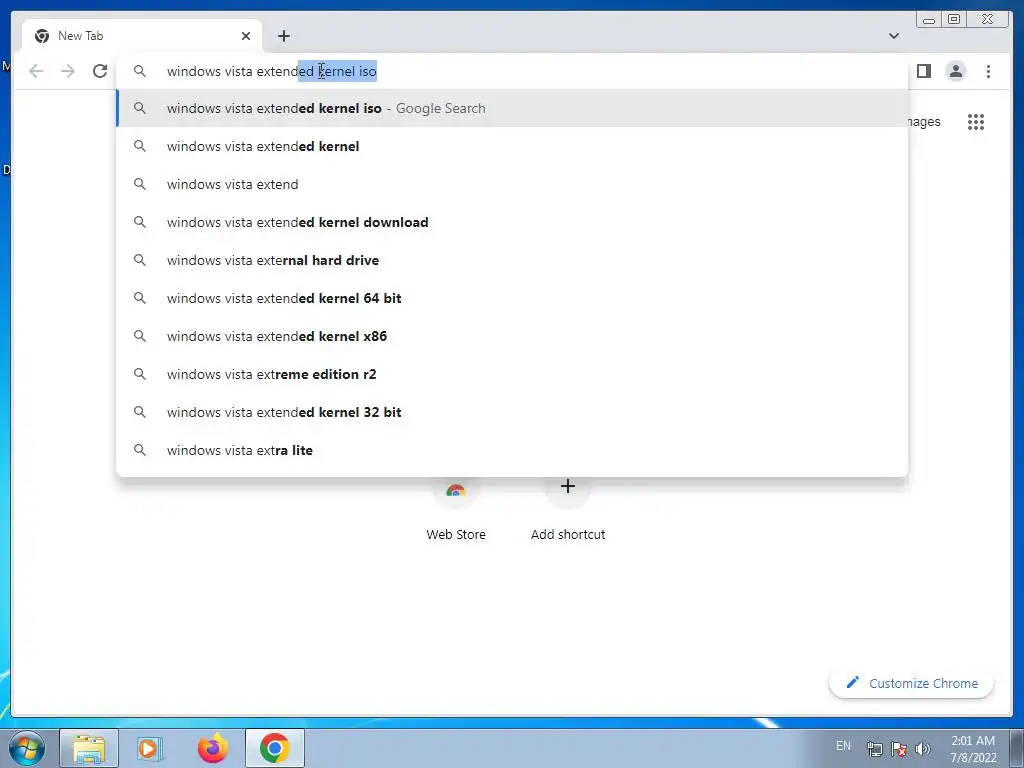
Task: Launch Firefox from the taskbar
Action: [212, 748]
